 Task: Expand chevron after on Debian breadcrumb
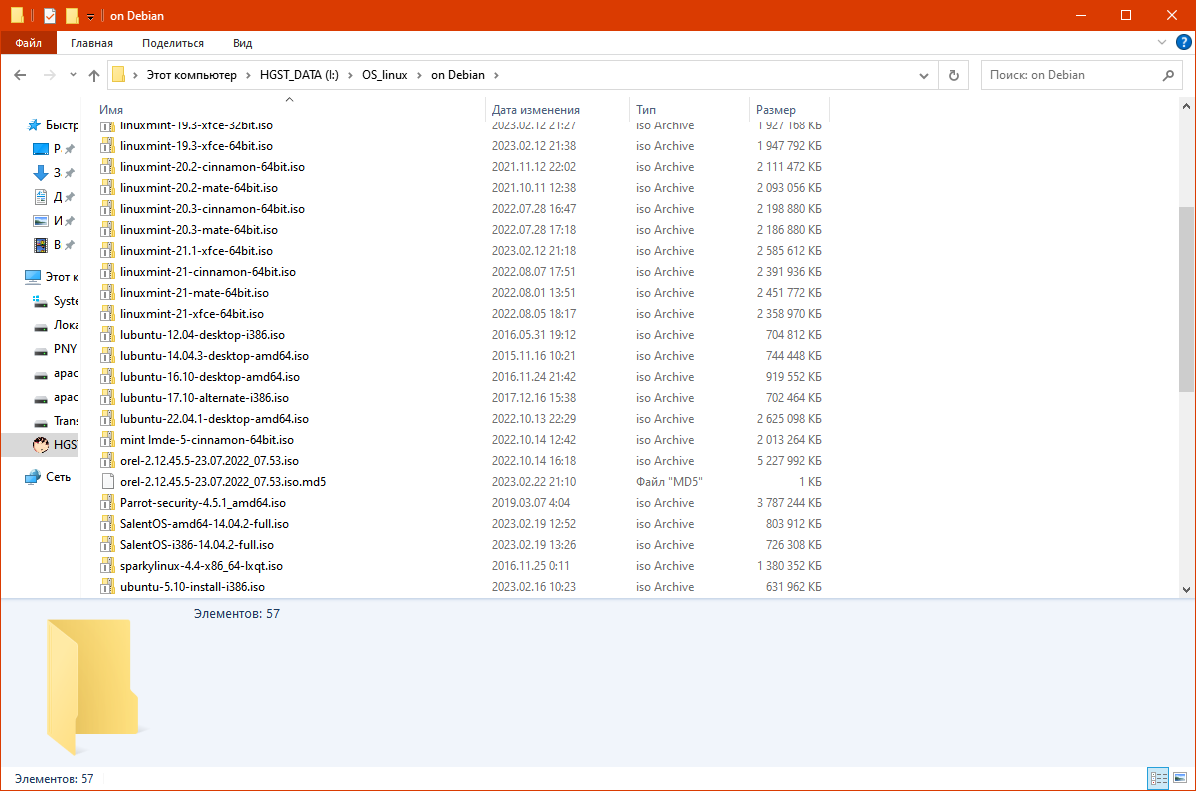coord(496,75)
